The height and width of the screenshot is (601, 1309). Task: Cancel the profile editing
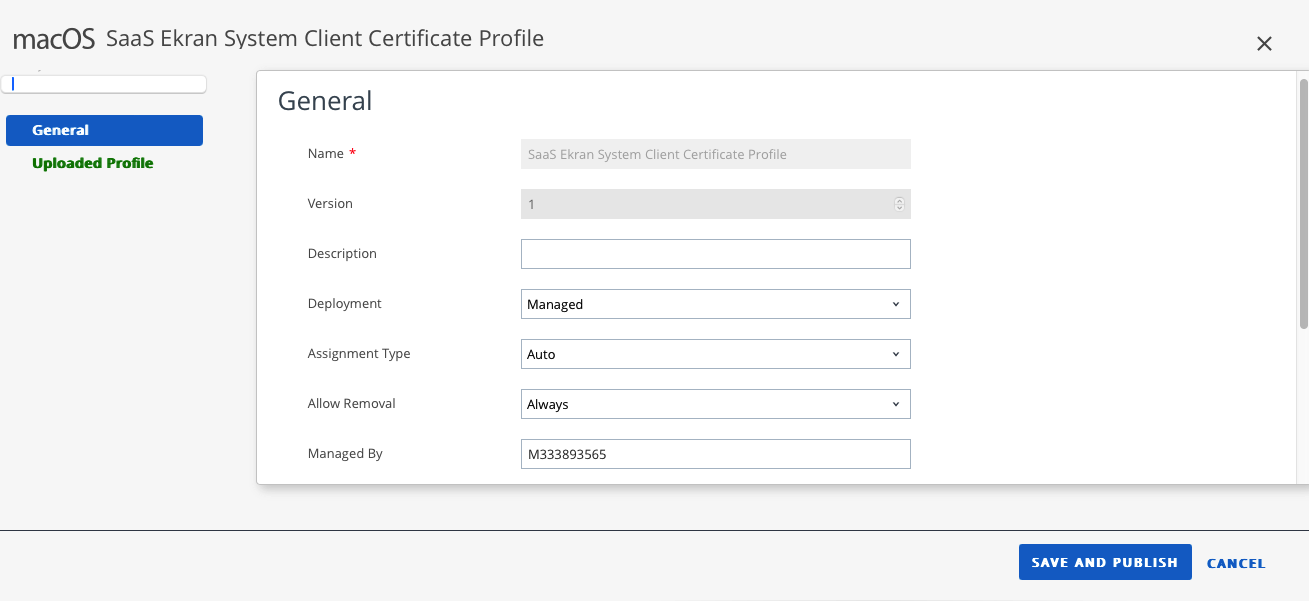coord(1235,563)
